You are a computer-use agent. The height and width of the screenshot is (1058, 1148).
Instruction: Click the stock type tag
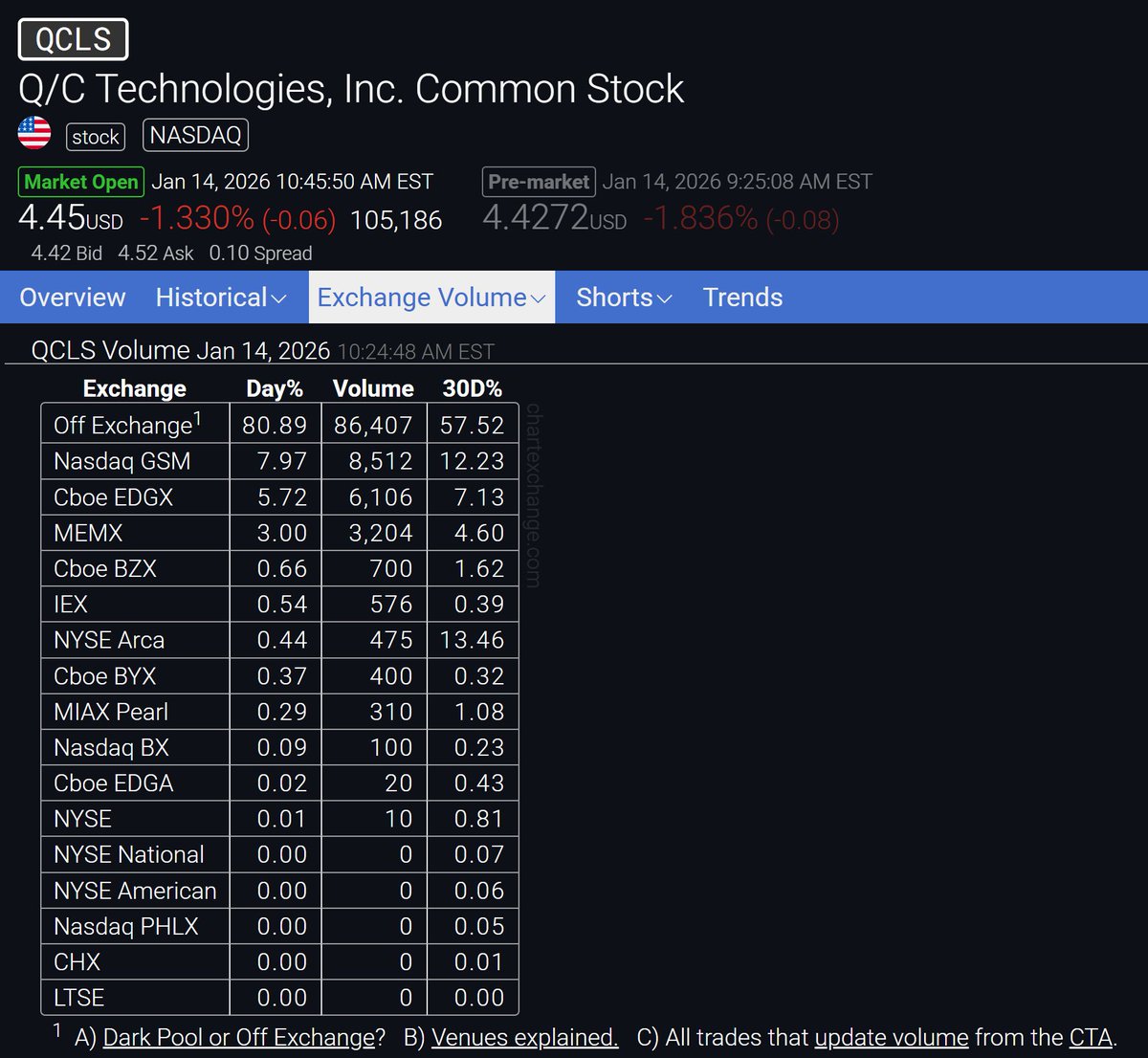coord(96,137)
